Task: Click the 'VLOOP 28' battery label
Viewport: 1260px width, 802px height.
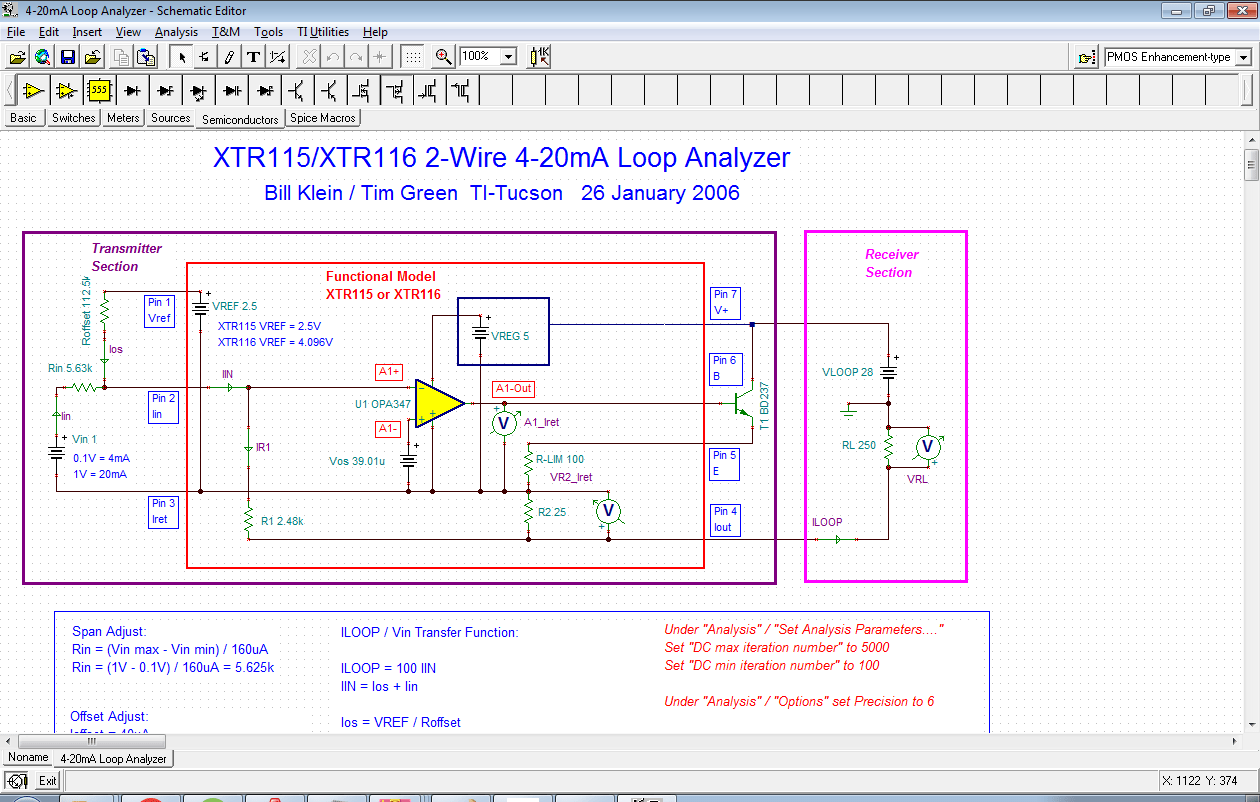Action: (x=847, y=372)
